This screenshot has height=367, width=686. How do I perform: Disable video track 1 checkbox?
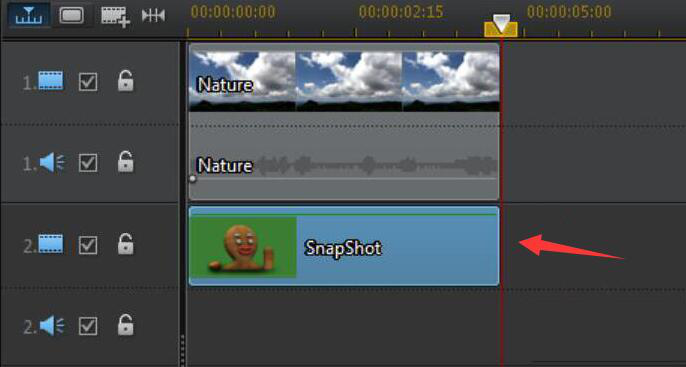tap(88, 82)
